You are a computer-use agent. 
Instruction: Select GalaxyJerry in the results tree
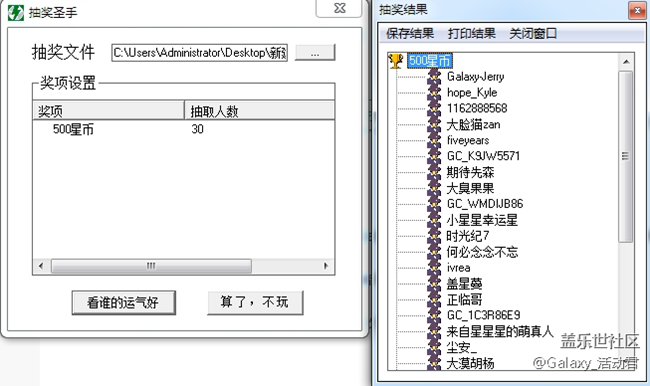tap(475, 77)
